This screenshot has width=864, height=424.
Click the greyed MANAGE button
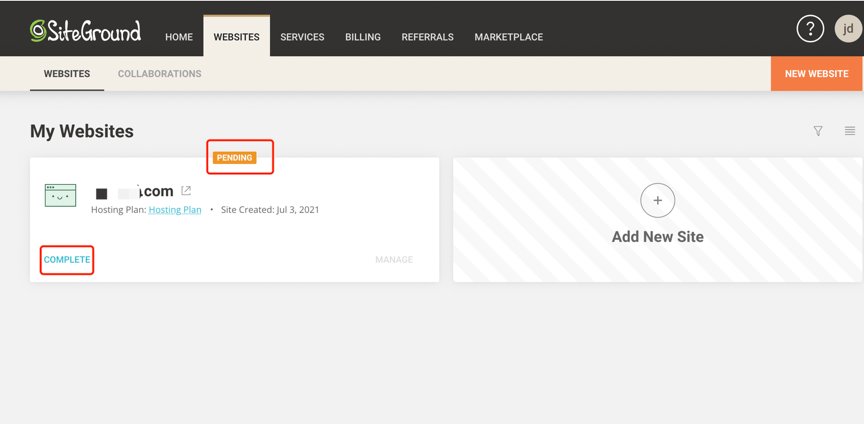394,260
